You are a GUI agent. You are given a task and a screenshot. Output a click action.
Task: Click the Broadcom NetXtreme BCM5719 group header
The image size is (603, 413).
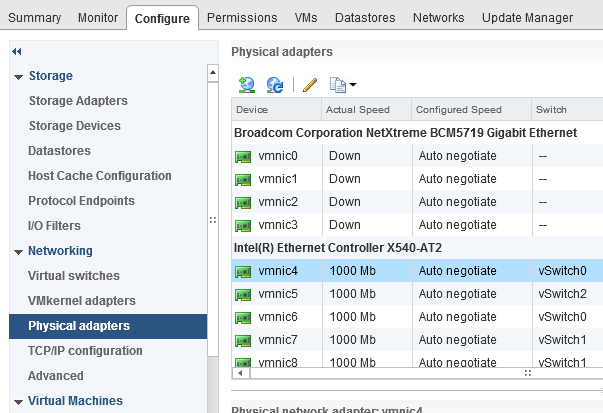(405, 133)
